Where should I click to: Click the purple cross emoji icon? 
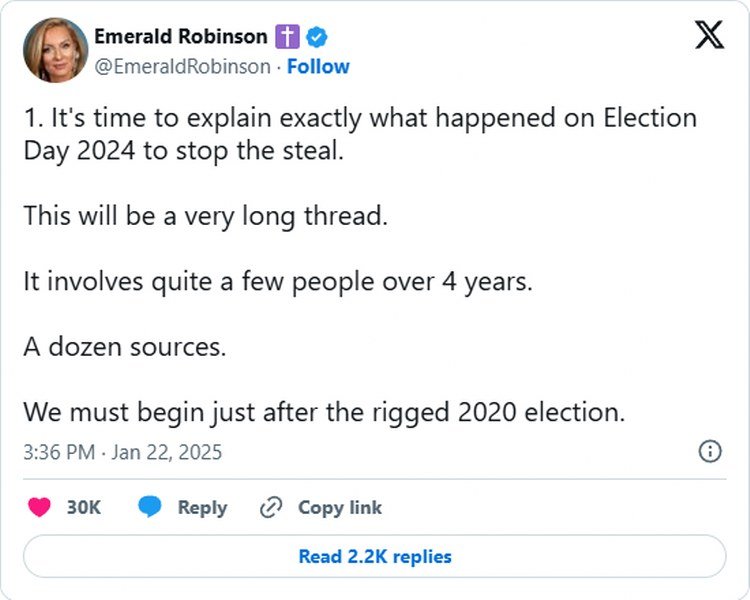pos(288,38)
